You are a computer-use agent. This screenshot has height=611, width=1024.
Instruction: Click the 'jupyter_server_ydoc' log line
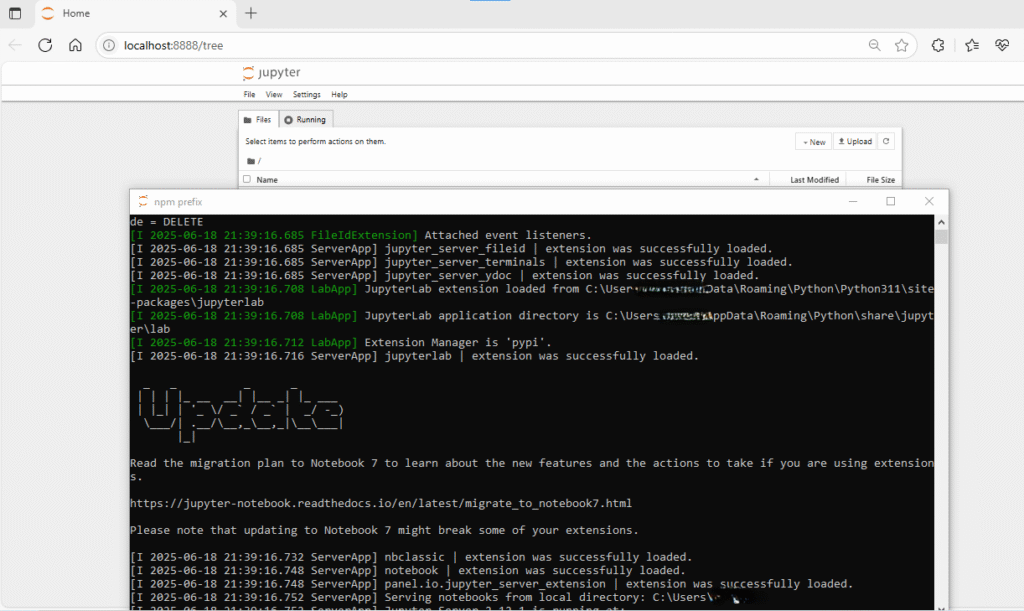click(x=444, y=275)
